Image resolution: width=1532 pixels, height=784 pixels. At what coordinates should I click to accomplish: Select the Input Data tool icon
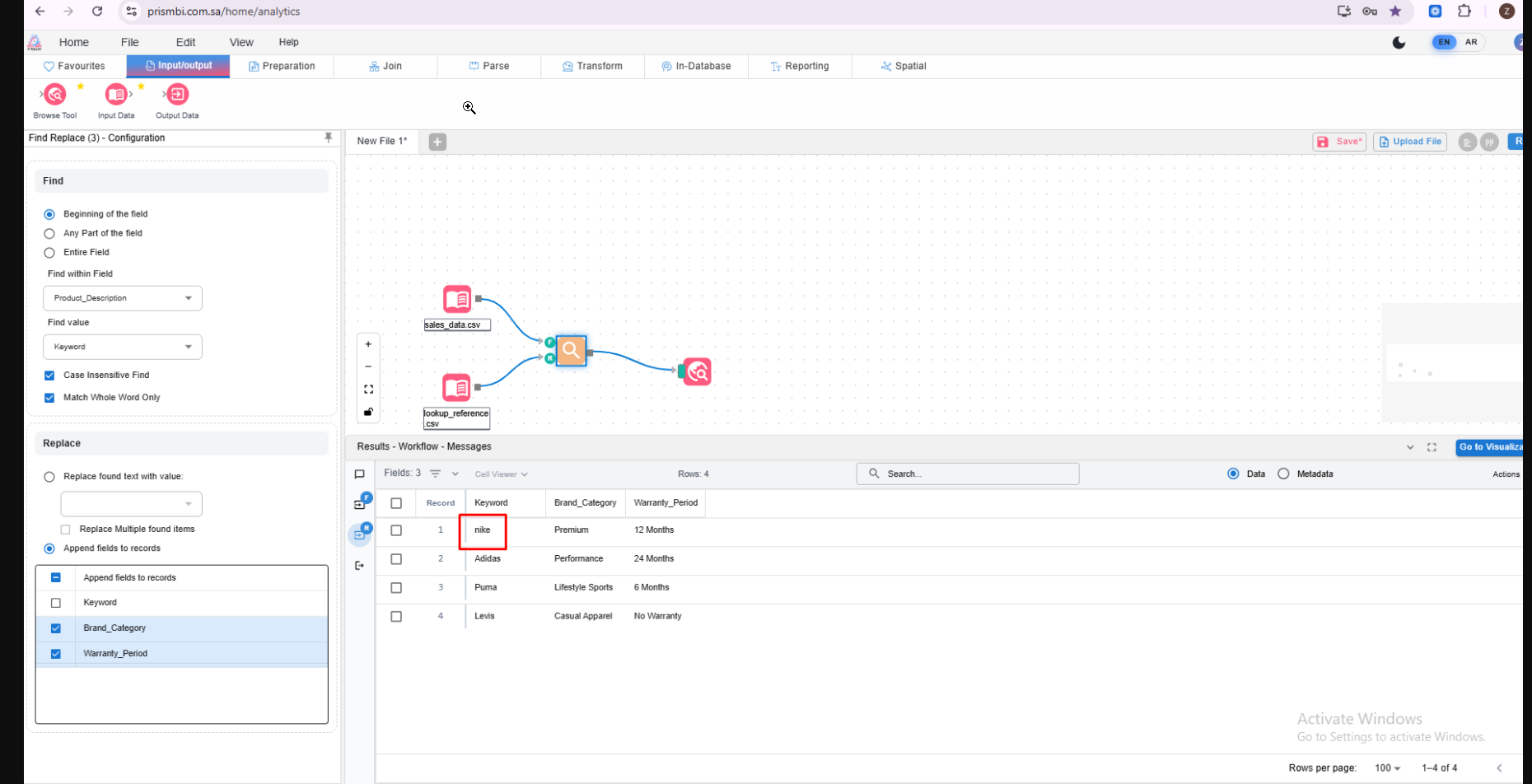(116, 96)
